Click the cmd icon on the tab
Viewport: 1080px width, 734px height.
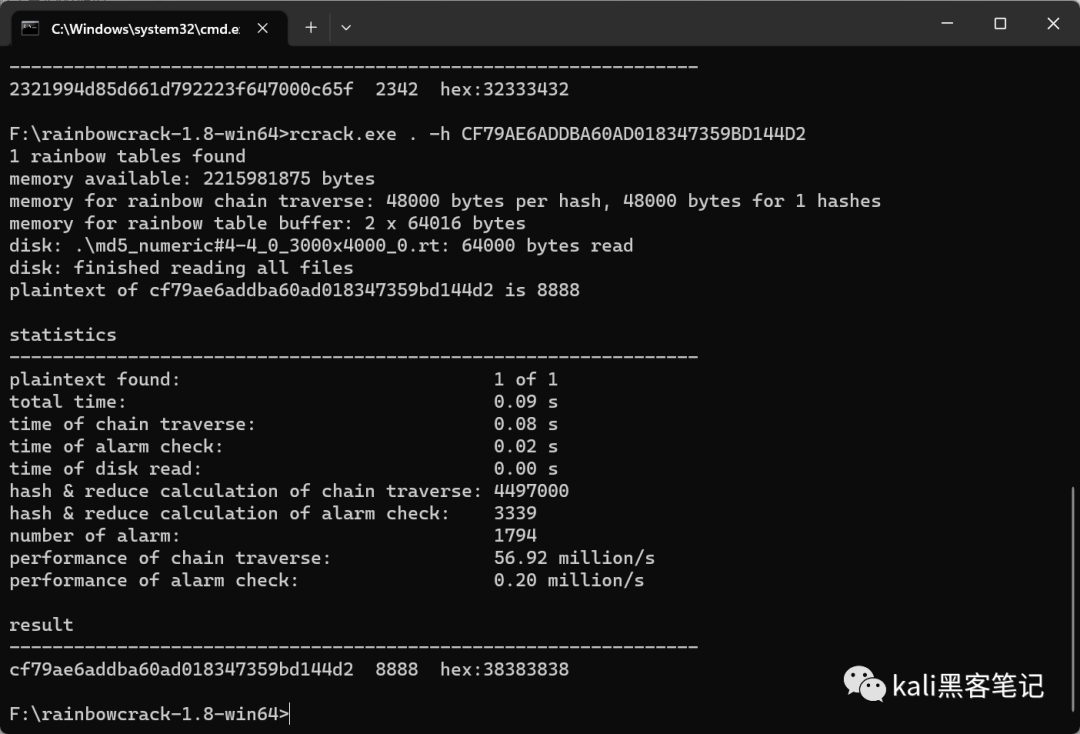click(x=30, y=28)
